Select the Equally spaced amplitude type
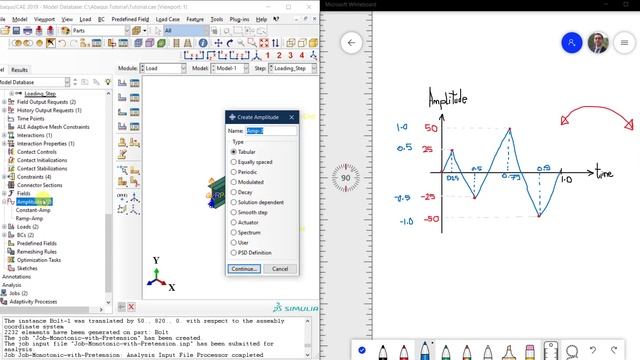Screen dimensions: 640x360 251,162
